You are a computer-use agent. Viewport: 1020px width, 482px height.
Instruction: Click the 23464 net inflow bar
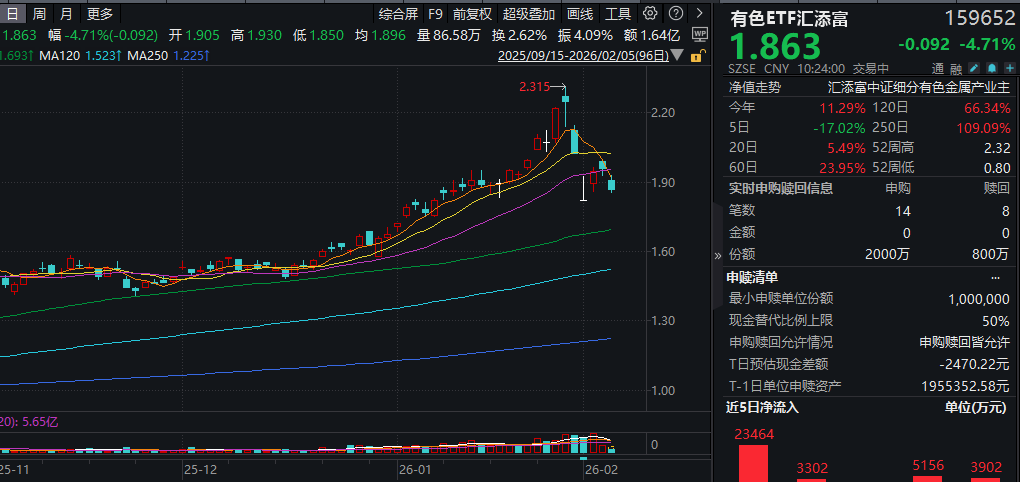(x=753, y=462)
